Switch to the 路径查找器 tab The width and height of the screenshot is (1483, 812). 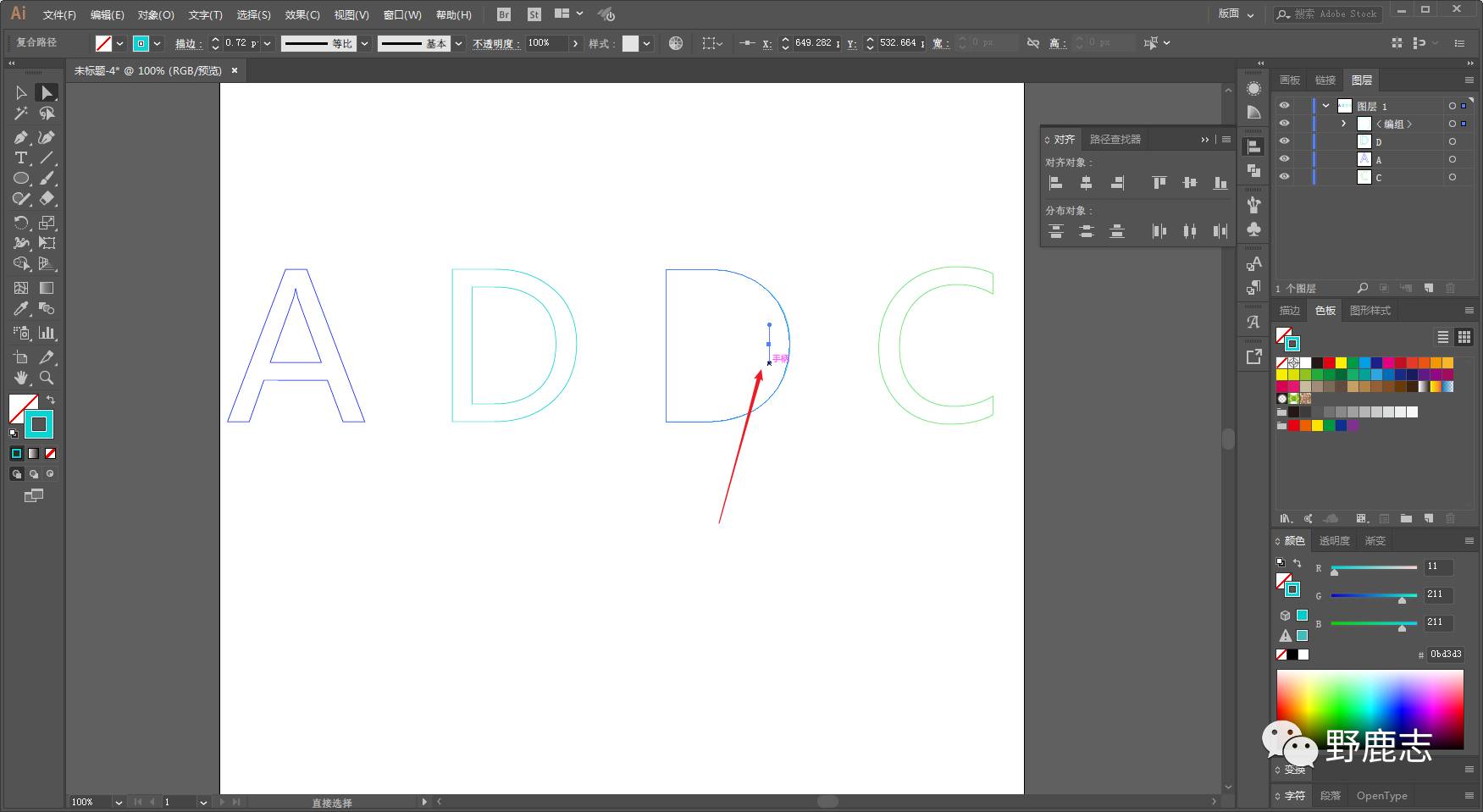coord(1115,139)
